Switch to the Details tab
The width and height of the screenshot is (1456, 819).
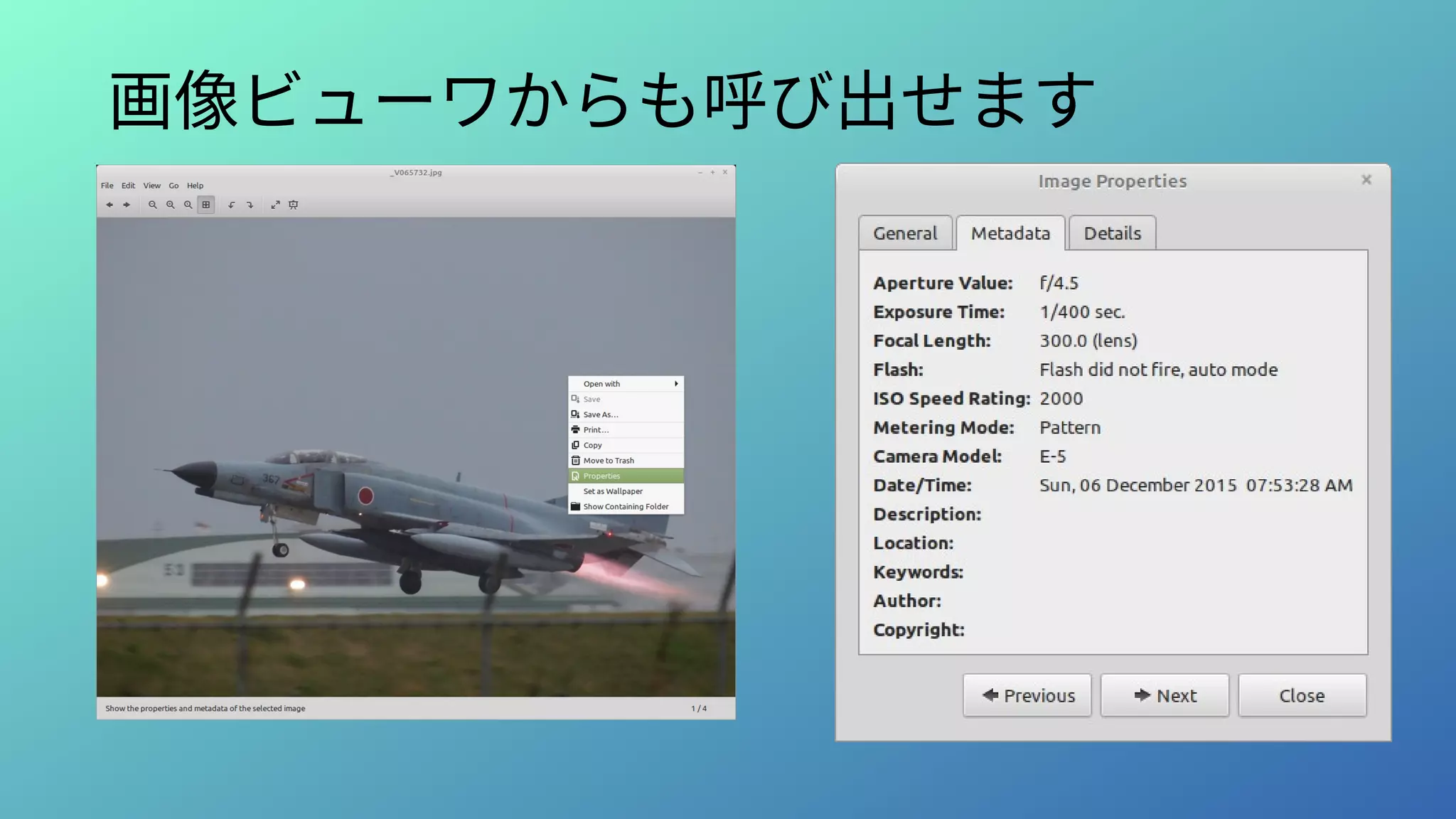coord(1112,233)
